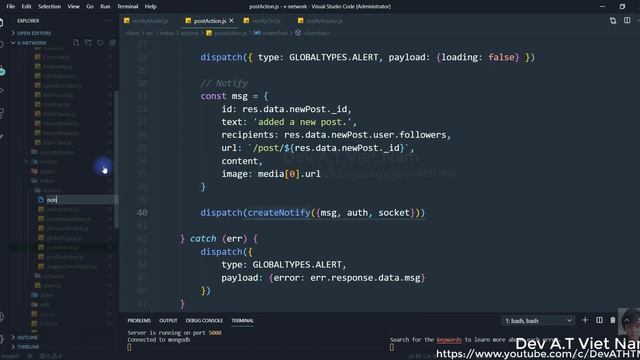Open the Manage gear in activity bar
640x360 pixels.
coord(2,339)
